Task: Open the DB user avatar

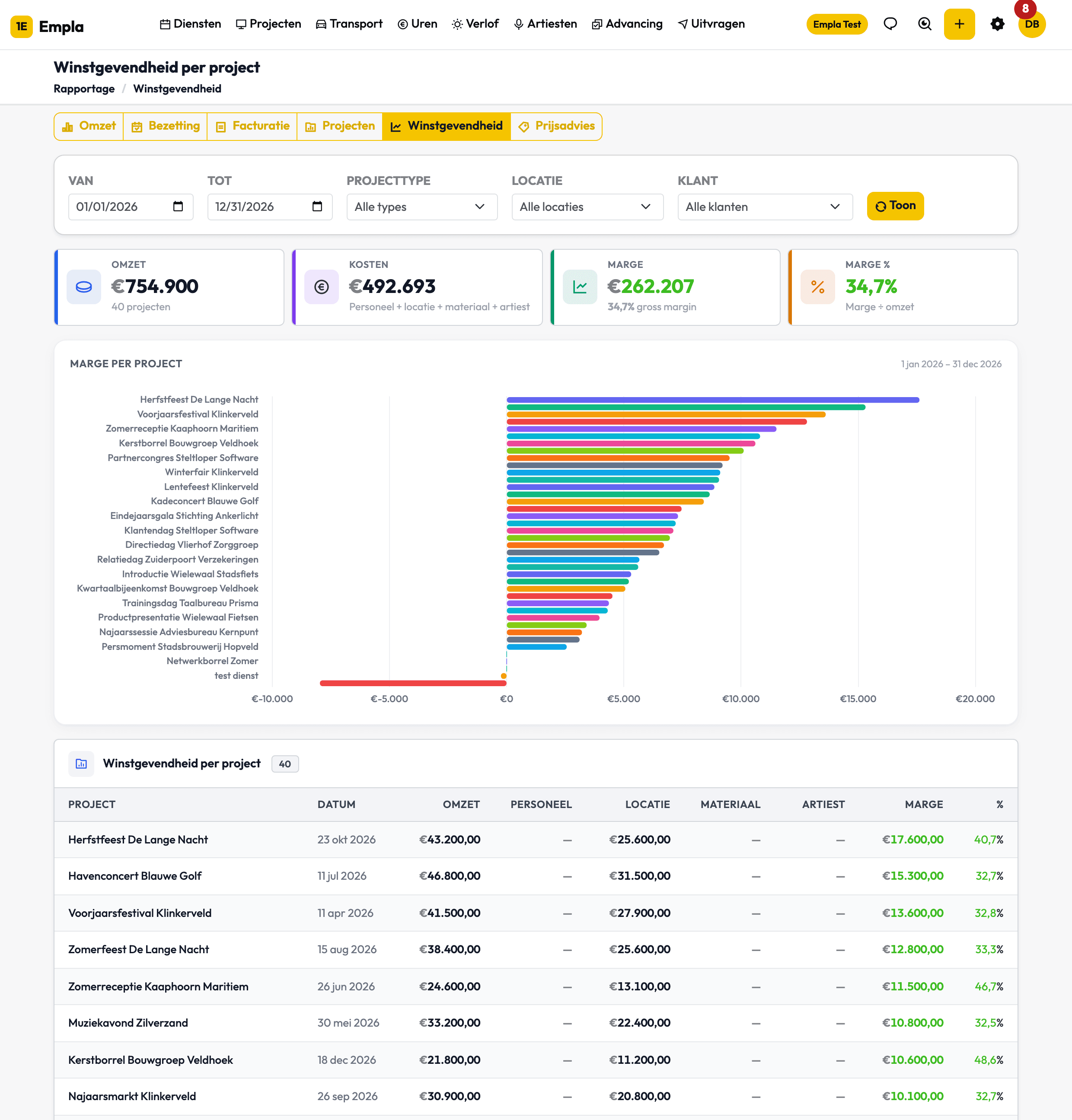Action: (1031, 24)
